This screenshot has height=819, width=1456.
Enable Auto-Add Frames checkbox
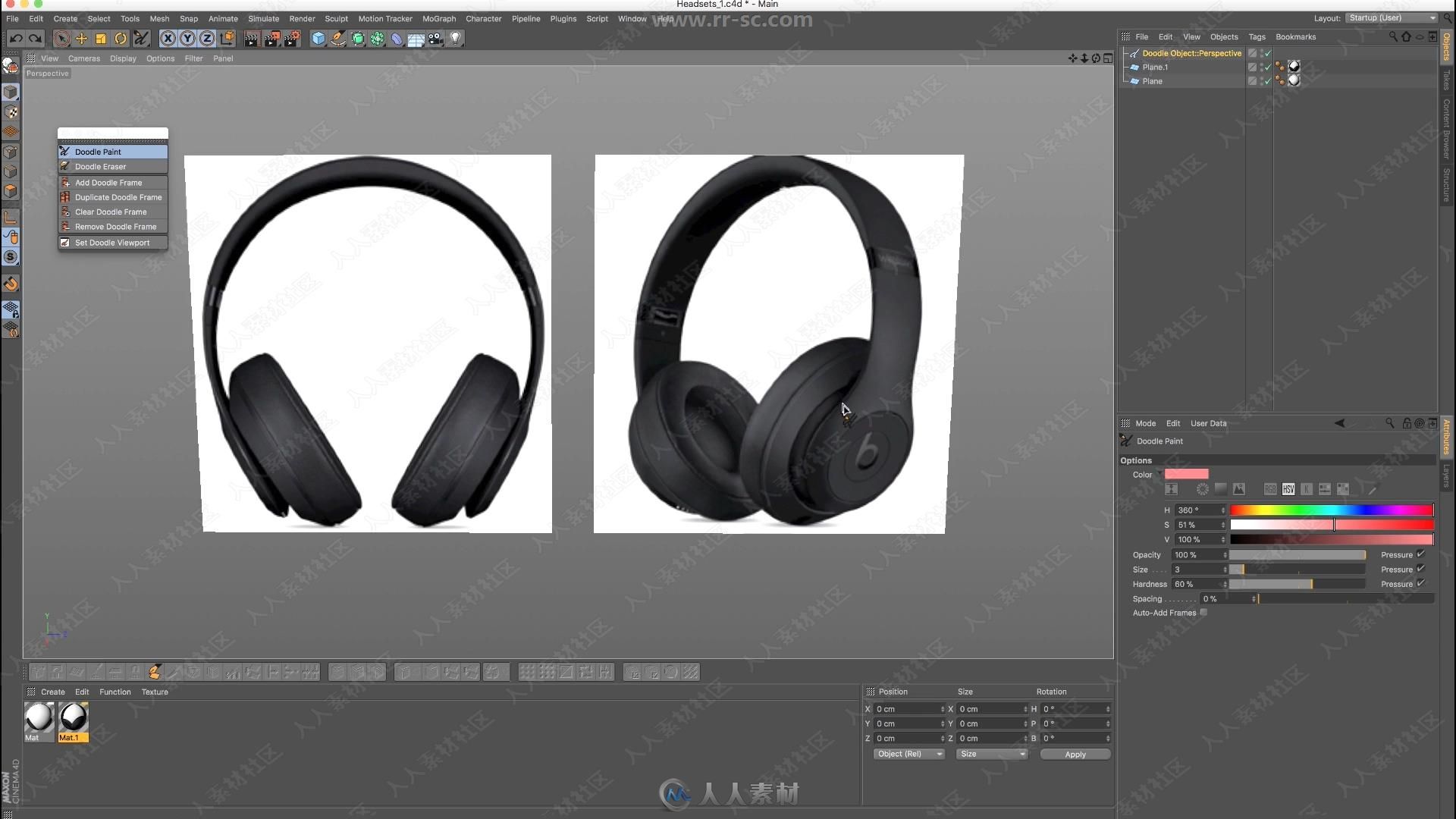point(1203,613)
